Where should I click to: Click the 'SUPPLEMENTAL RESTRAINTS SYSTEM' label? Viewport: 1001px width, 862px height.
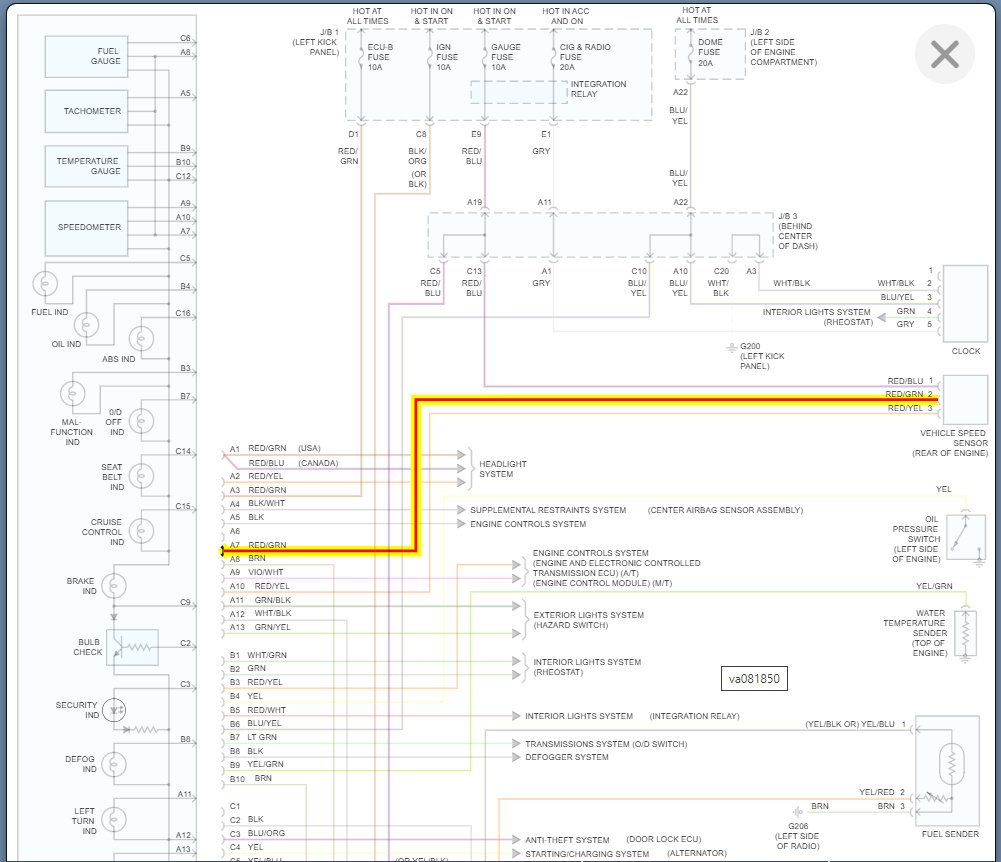[x=548, y=510]
